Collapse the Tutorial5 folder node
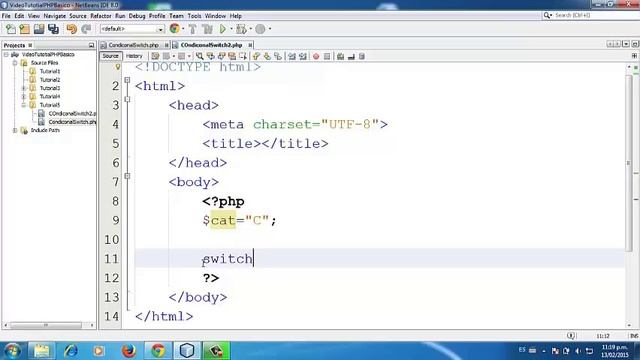 pos(24,105)
